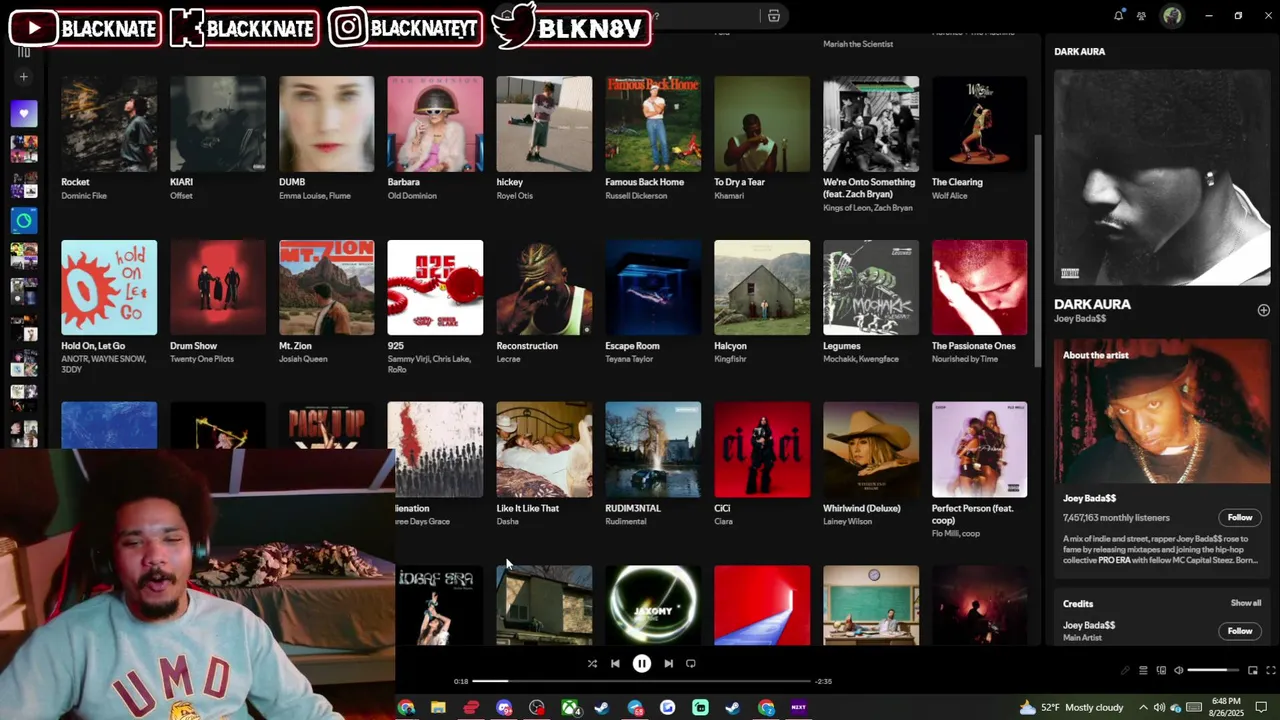Image resolution: width=1280 pixels, height=720 pixels.
Task: Open the notifications bell
Action: 1118,16
